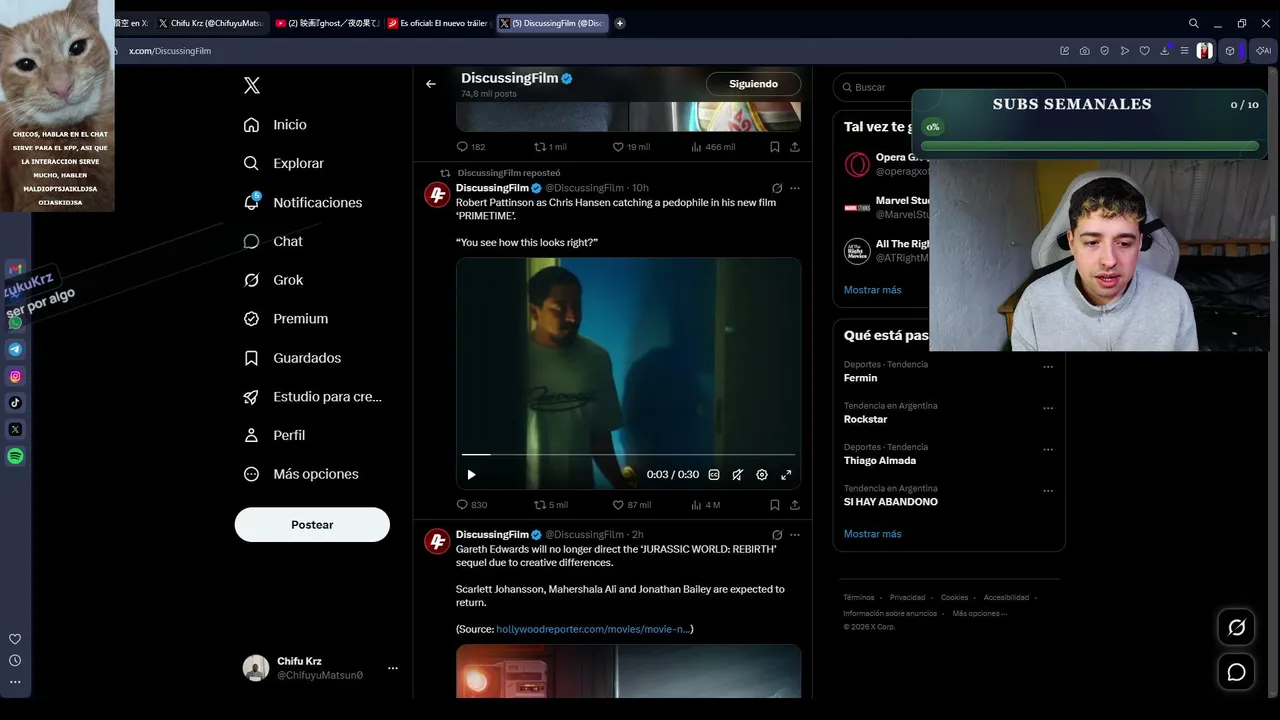Open the more menu on the Gareth Edwards post
The image size is (1280, 720).
pos(795,535)
